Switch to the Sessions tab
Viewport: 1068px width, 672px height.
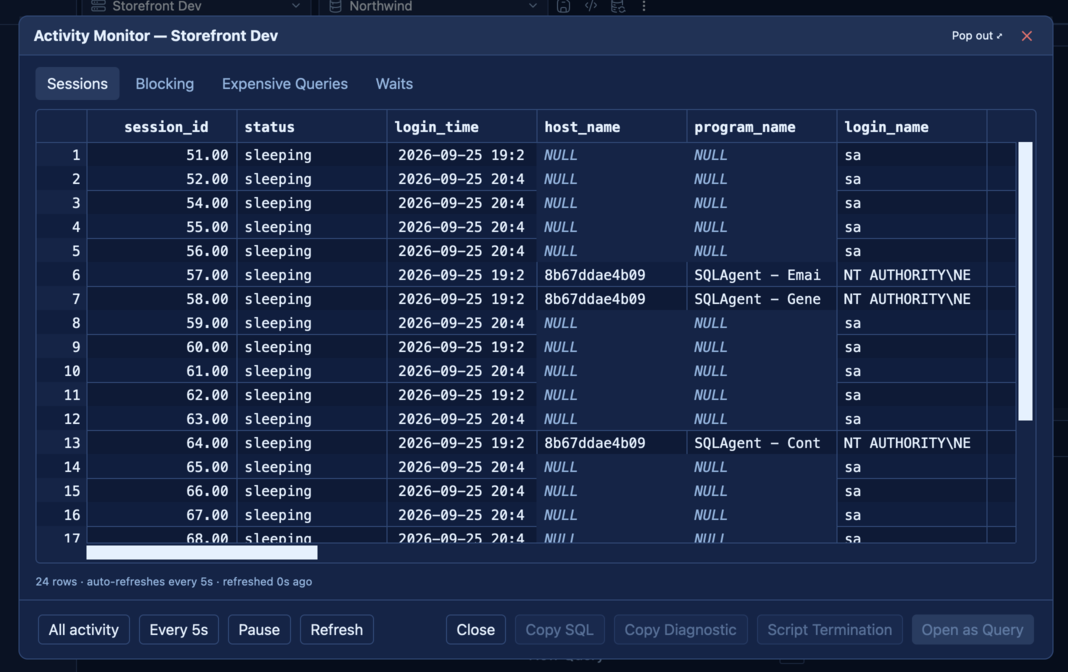pyautogui.click(x=77, y=84)
